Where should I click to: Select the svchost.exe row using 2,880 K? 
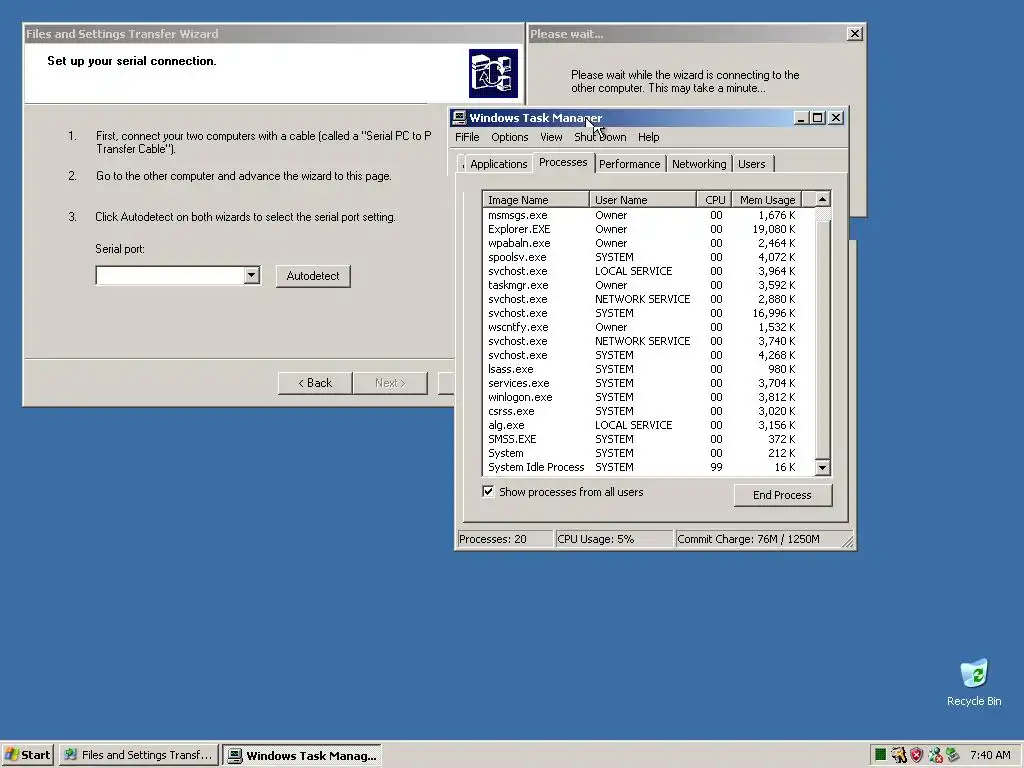coord(648,299)
